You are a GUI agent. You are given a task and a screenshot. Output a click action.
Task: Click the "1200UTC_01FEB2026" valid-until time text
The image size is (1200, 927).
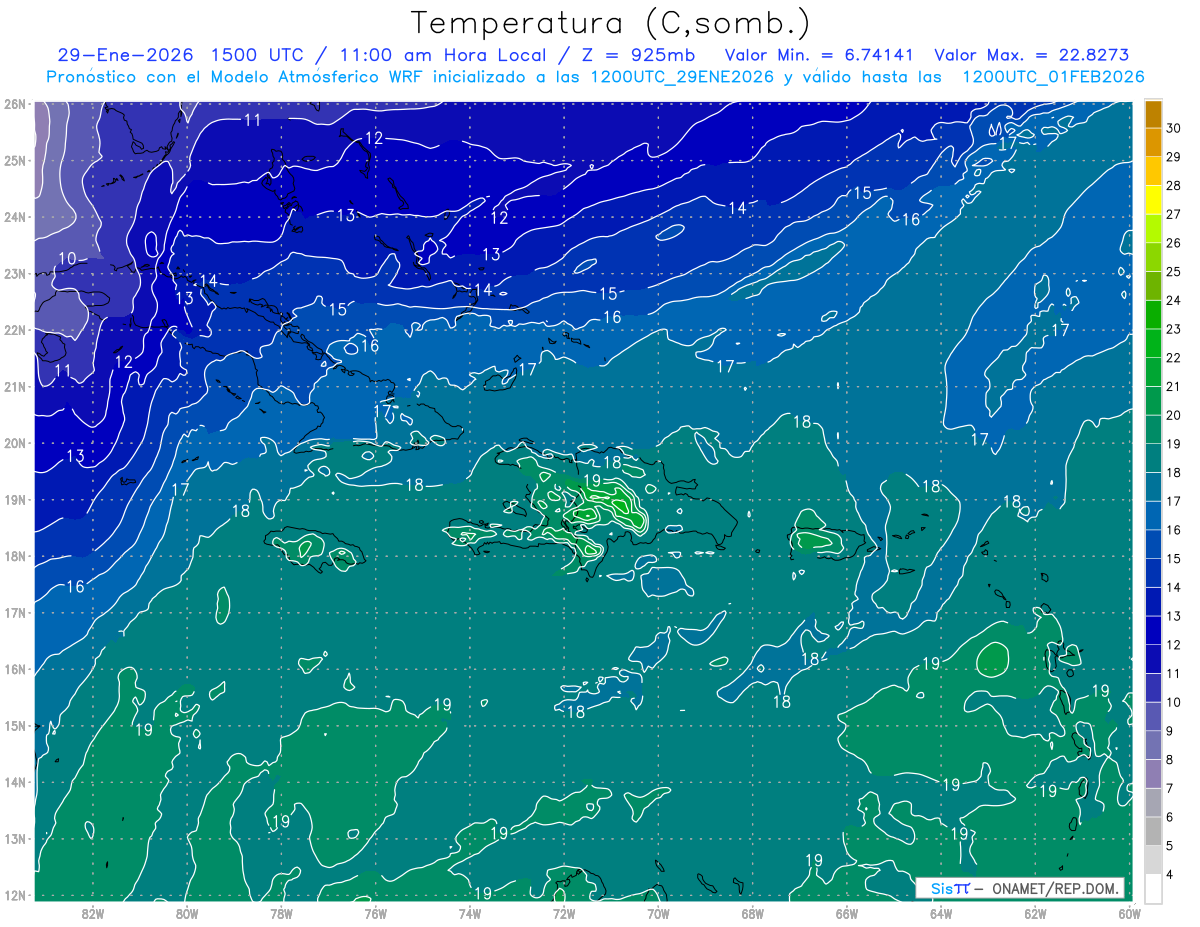tap(1054, 77)
